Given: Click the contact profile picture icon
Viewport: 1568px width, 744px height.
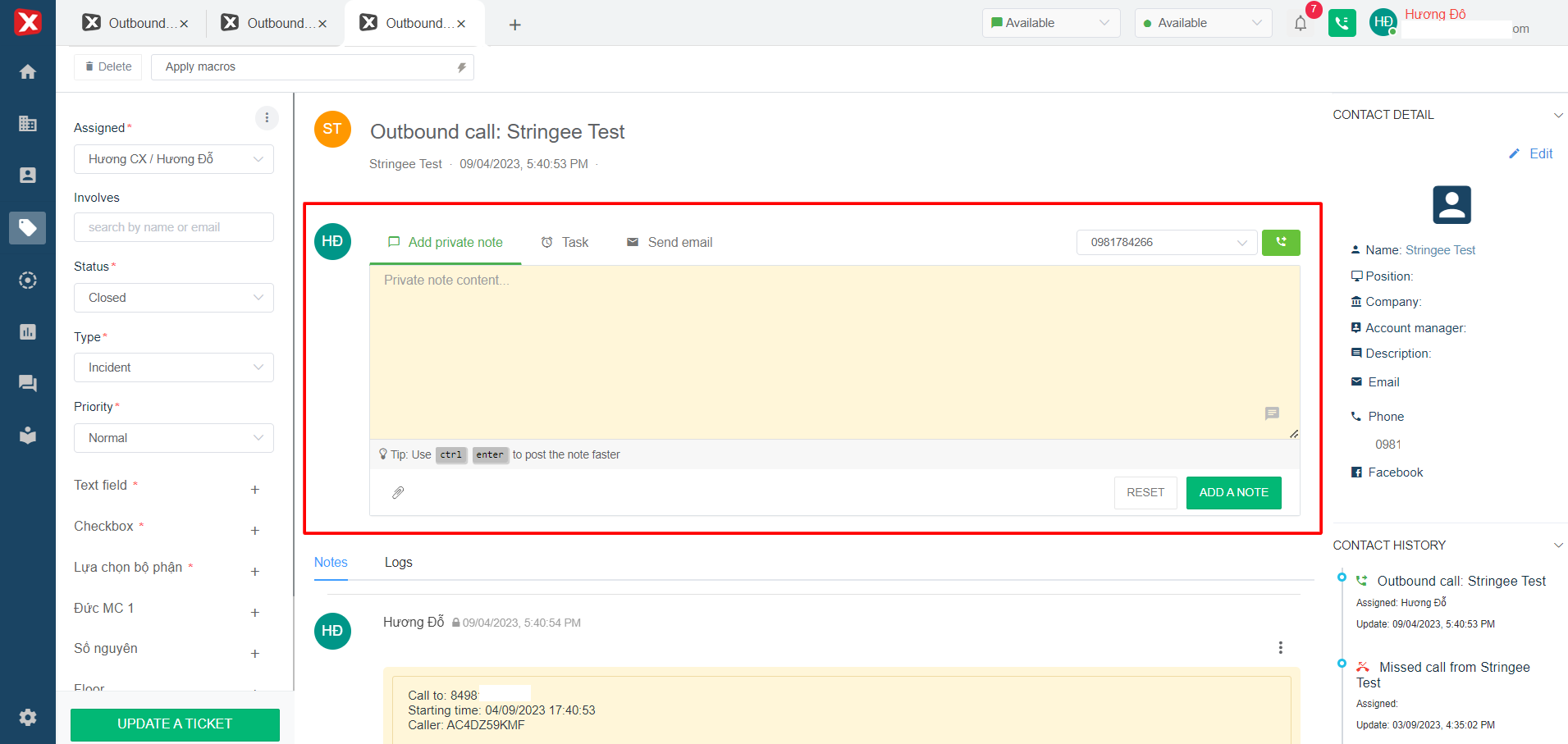Looking at the screenshot, I should click(1451, 205).
